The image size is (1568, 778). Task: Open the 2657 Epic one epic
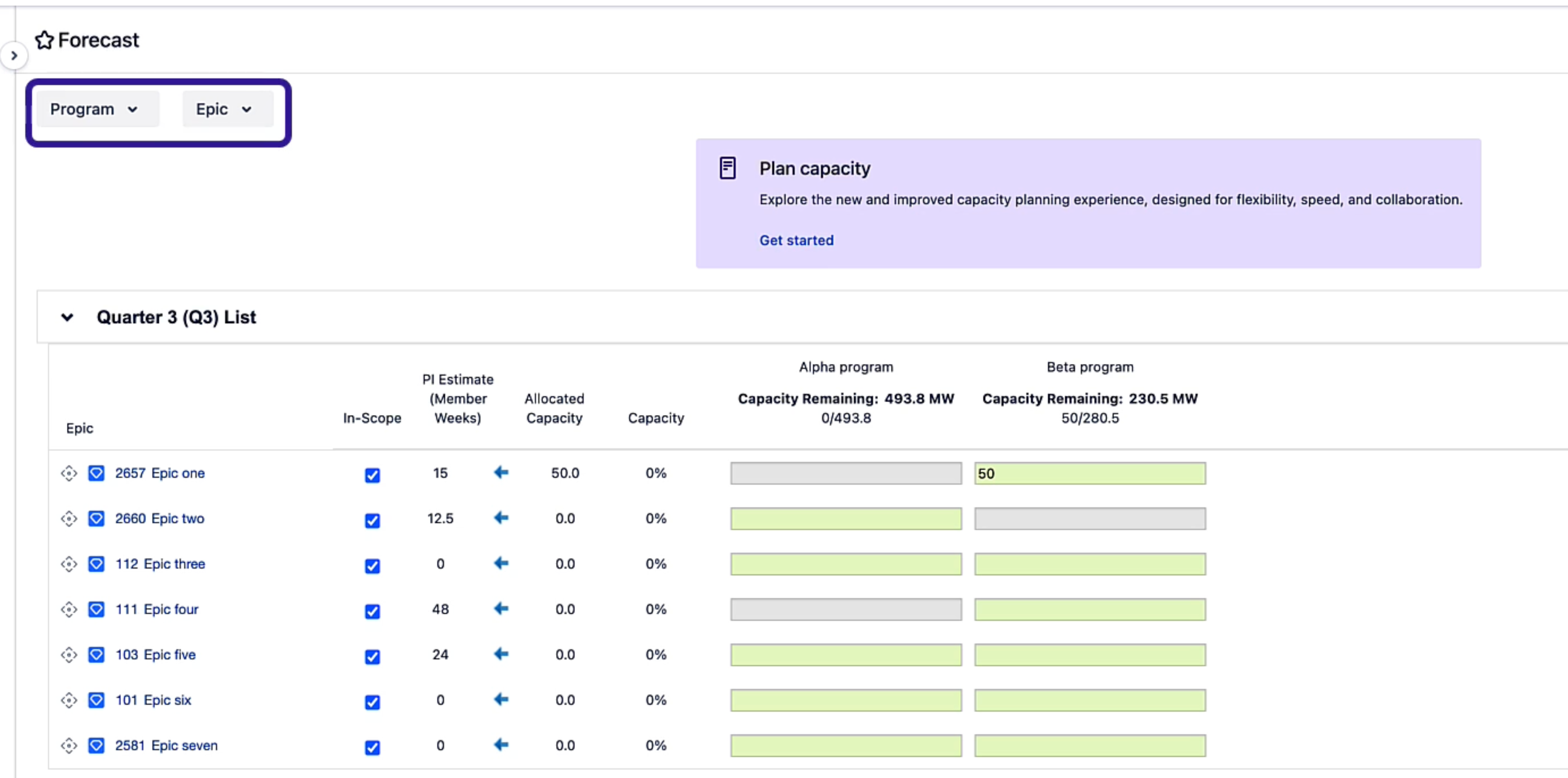pyautogui.click(x=160, y=472)
